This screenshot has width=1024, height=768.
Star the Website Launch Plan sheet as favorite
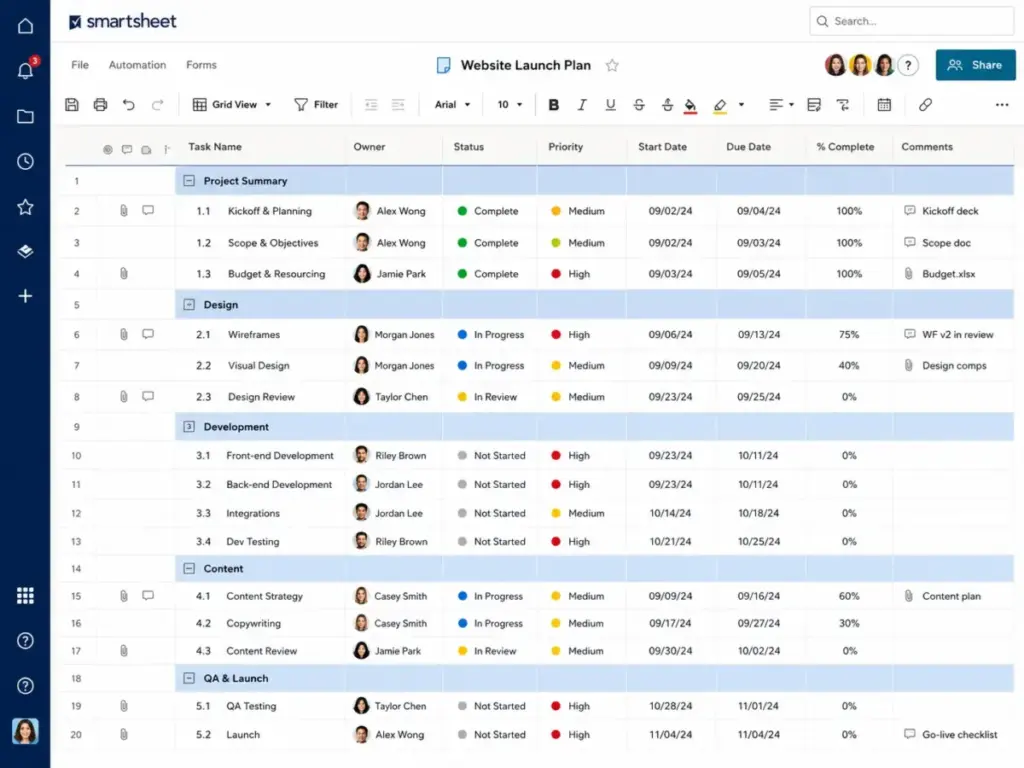click(612, 65)
